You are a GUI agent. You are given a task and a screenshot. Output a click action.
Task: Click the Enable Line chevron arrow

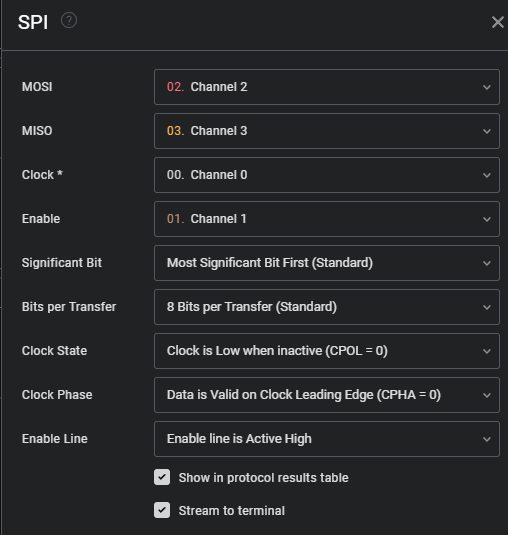(487, 439)
